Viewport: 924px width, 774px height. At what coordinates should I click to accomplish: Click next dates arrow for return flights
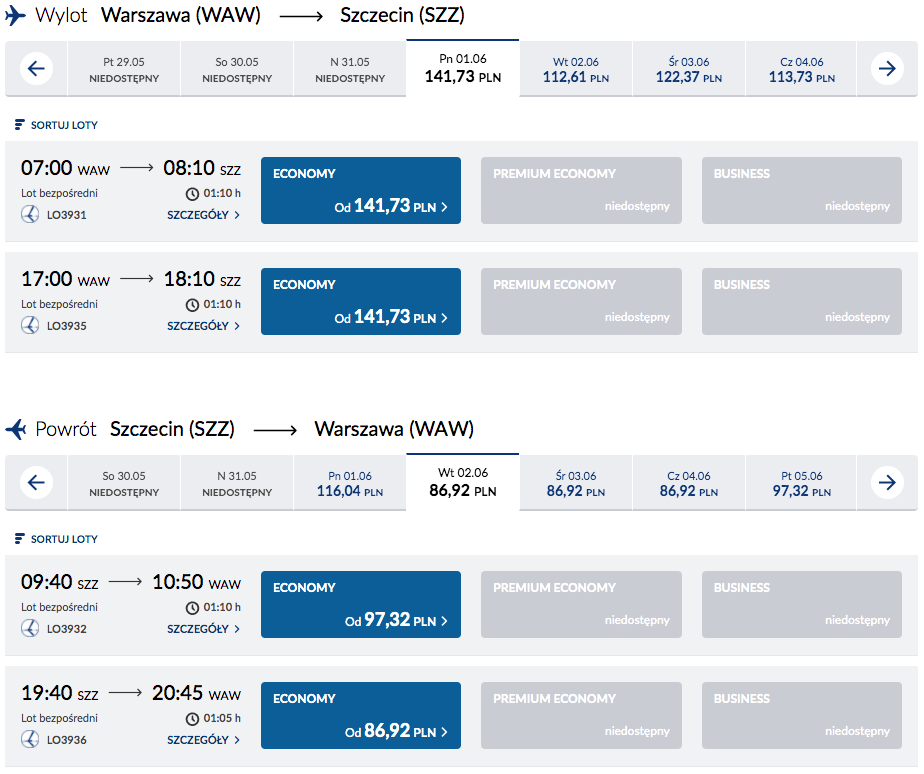(887, 483)
